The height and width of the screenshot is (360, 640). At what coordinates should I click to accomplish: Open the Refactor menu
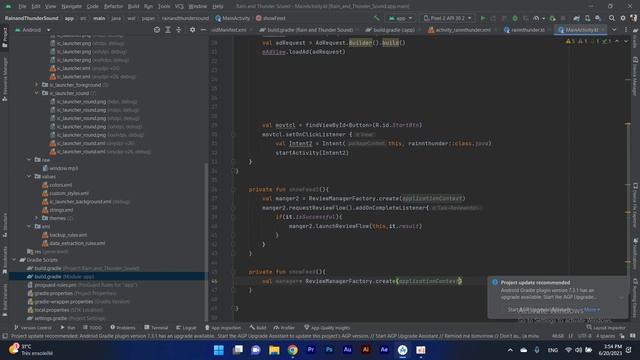click(113, 7)
